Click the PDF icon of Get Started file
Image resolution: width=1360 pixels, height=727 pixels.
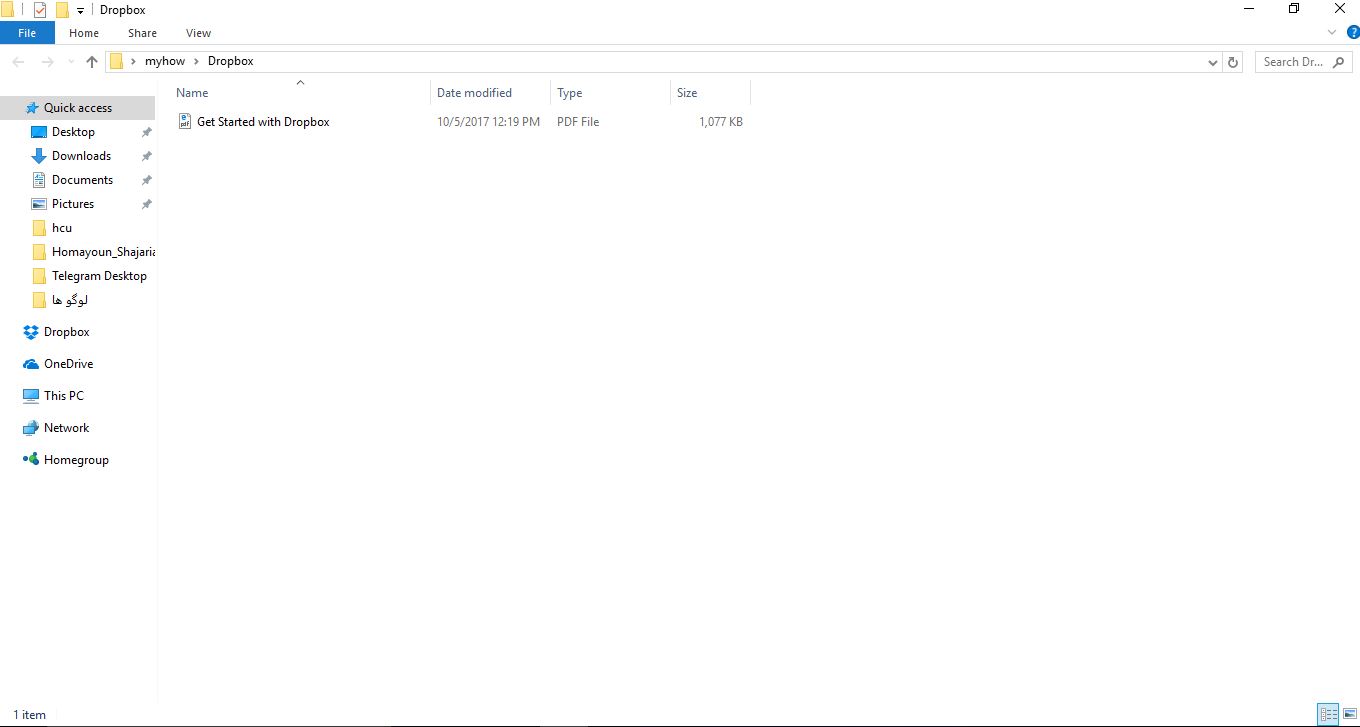click(x=184, y=121)
